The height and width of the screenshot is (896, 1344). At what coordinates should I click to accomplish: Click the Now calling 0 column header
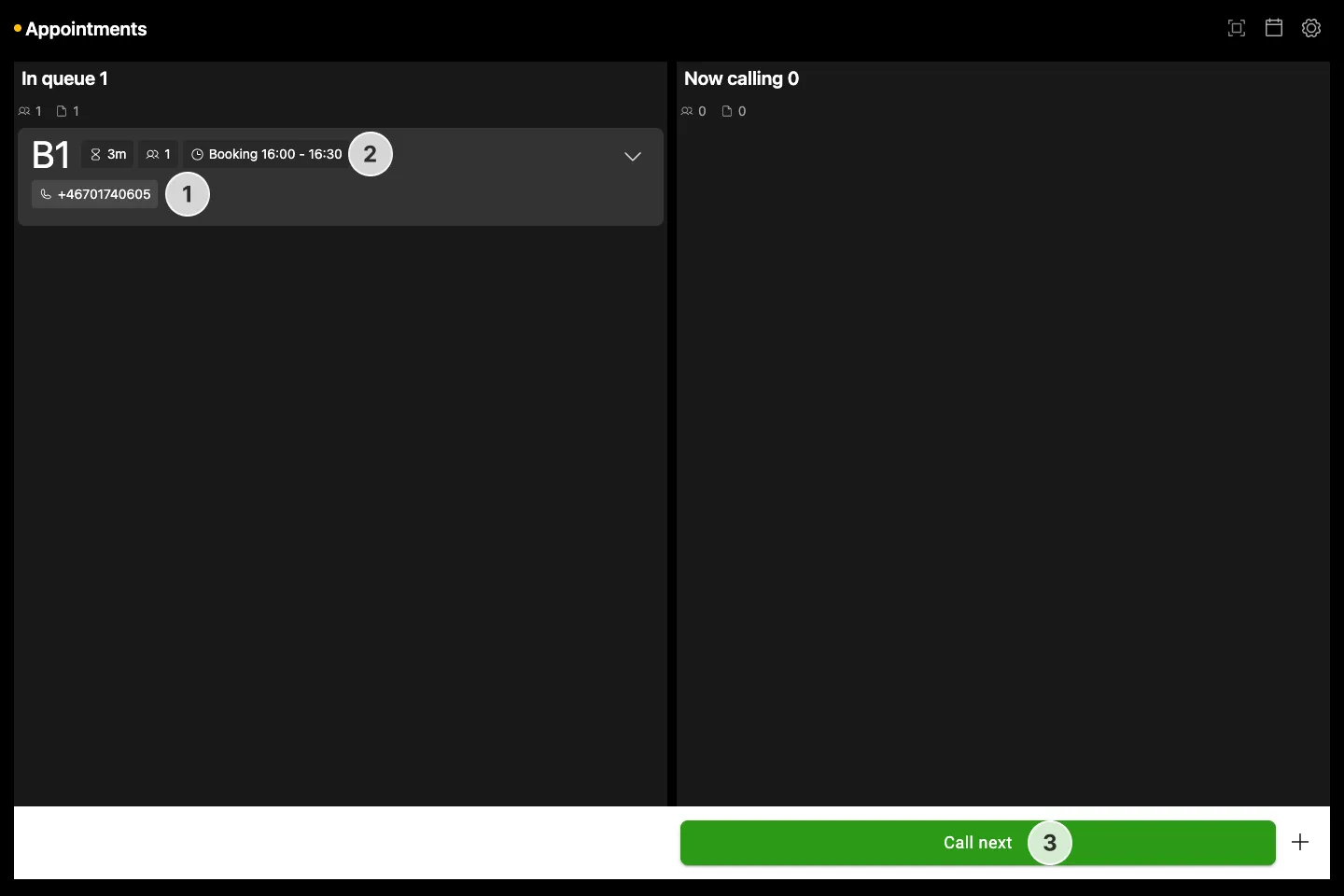pos(741,78)
